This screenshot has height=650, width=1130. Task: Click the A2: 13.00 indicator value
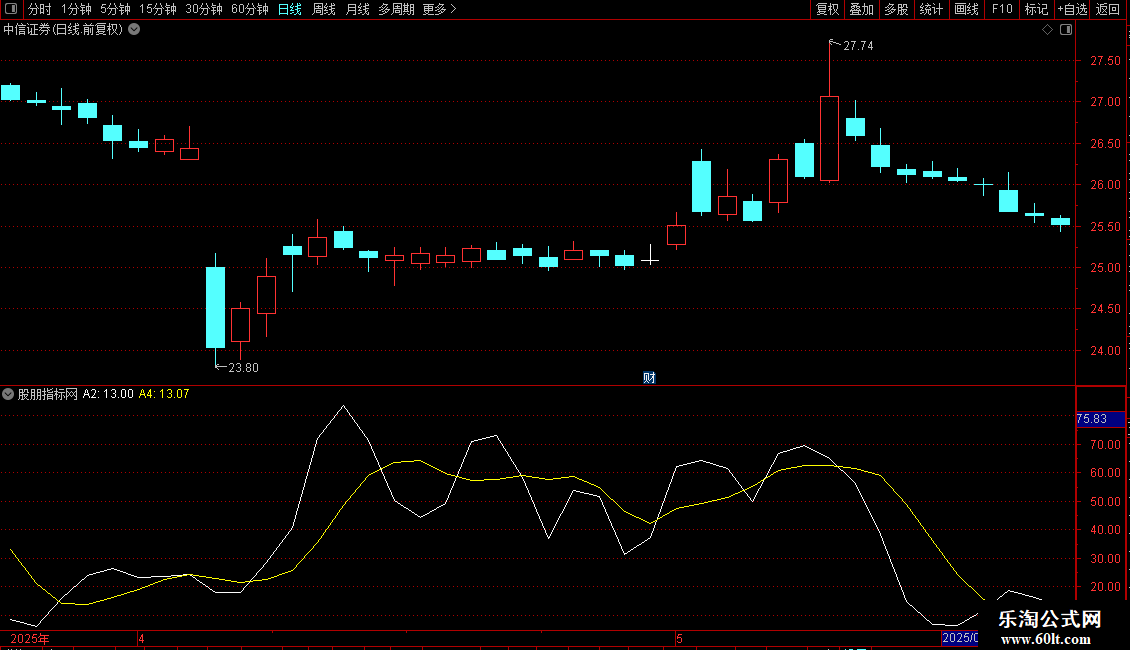click(108, 394)
